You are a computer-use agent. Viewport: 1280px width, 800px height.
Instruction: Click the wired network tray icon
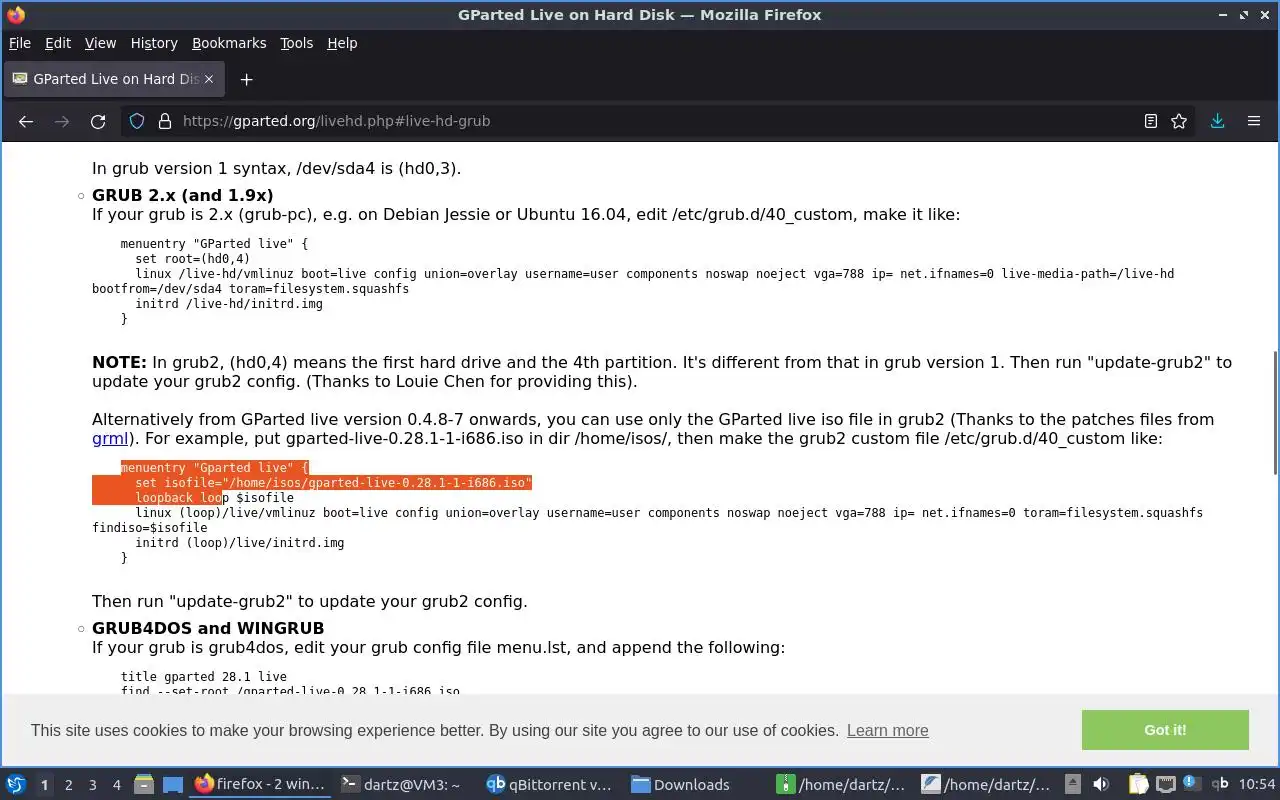point(1165,784)
